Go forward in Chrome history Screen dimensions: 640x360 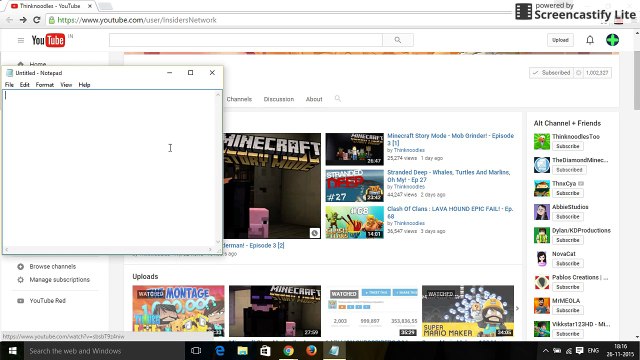[x=23, y=20]
